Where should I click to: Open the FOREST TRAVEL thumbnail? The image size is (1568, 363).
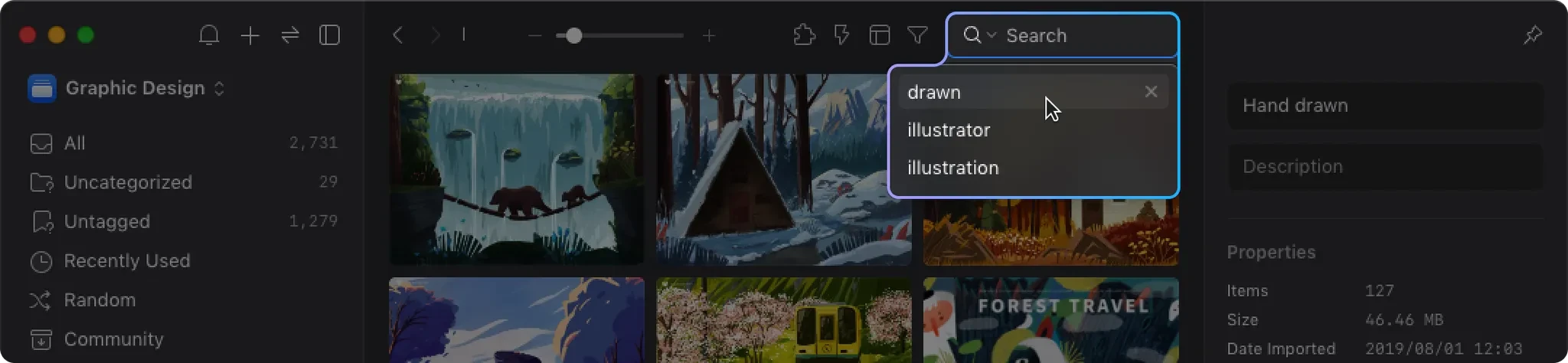(x=1050, y=320)
